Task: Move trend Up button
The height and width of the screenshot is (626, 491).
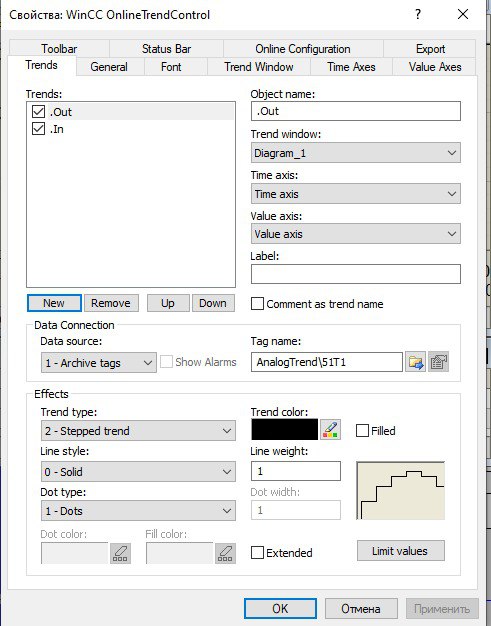Action: pyautogui.click(x=168, y=303)
